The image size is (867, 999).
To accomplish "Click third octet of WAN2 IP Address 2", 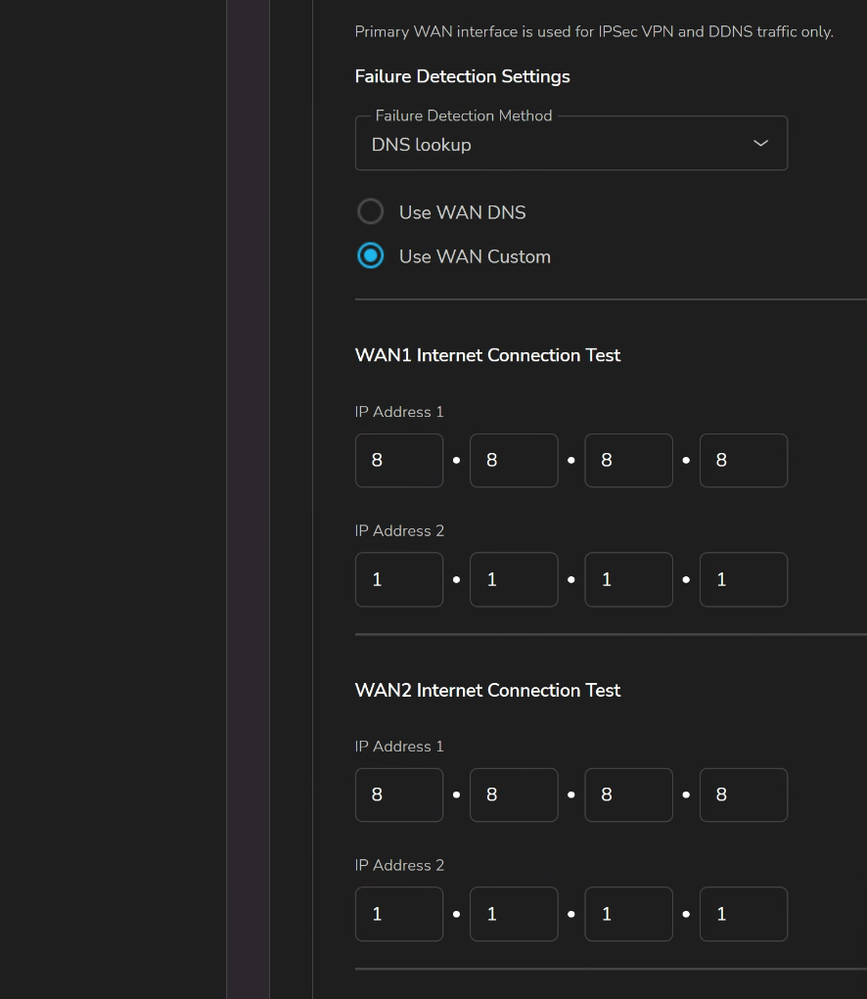I will tap(629, 914).
